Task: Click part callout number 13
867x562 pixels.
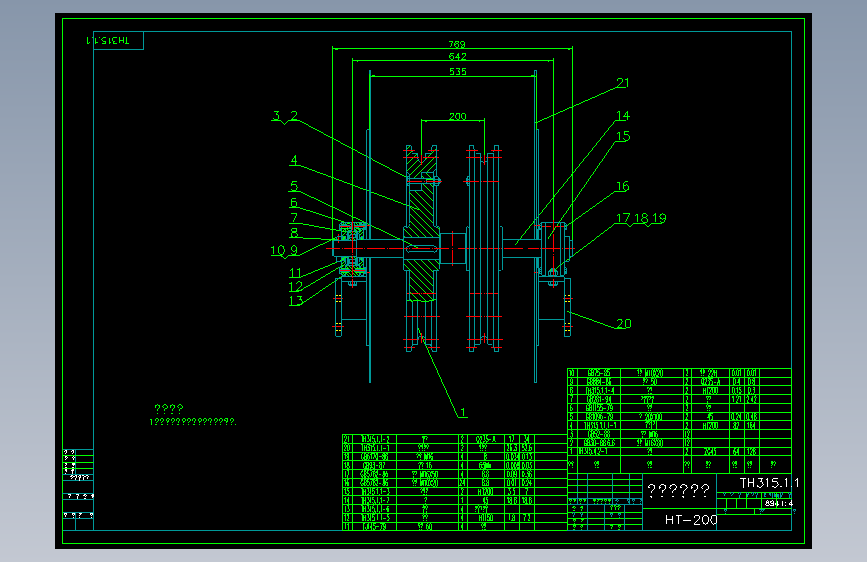Action: coord(296,301)
